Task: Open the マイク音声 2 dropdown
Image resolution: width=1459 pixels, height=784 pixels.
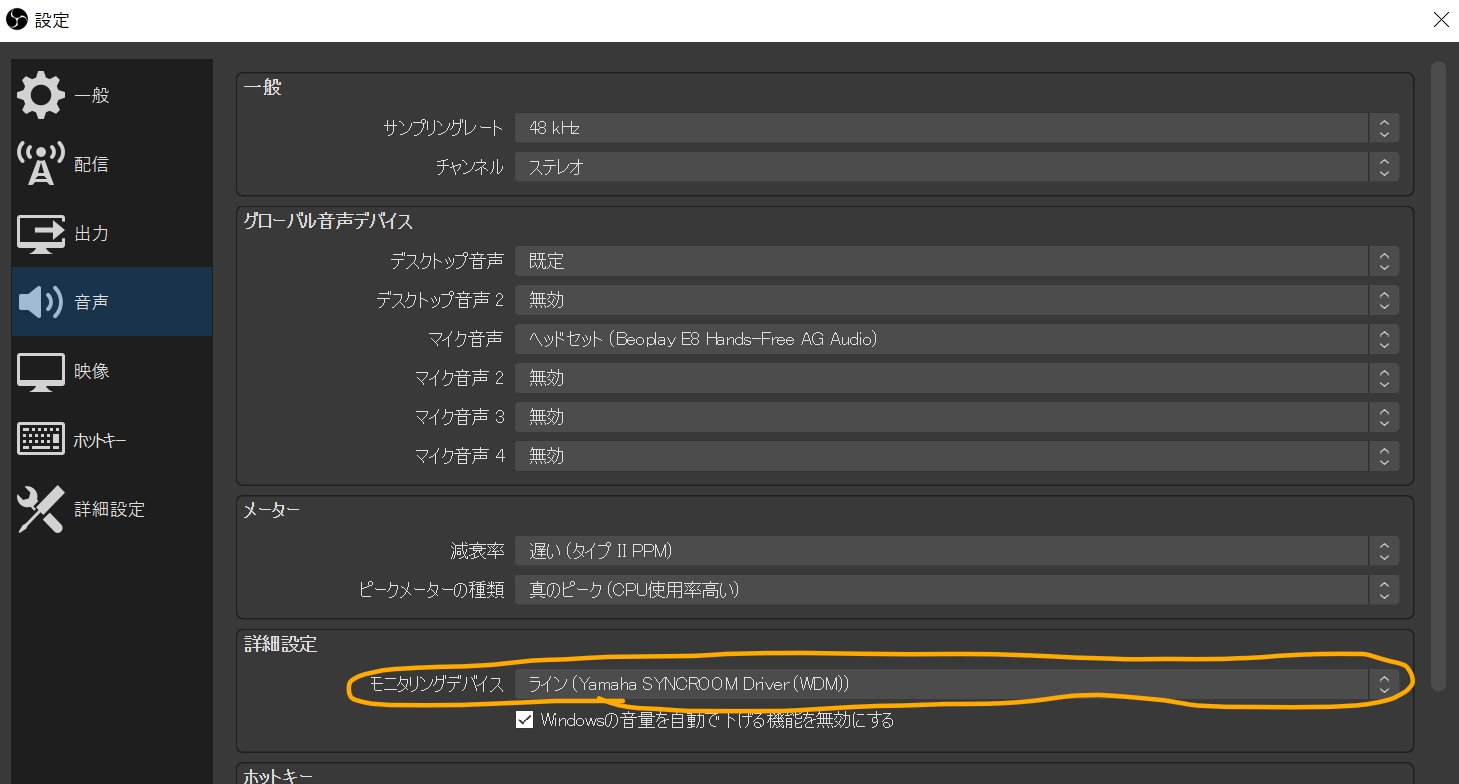Action: 957,378
